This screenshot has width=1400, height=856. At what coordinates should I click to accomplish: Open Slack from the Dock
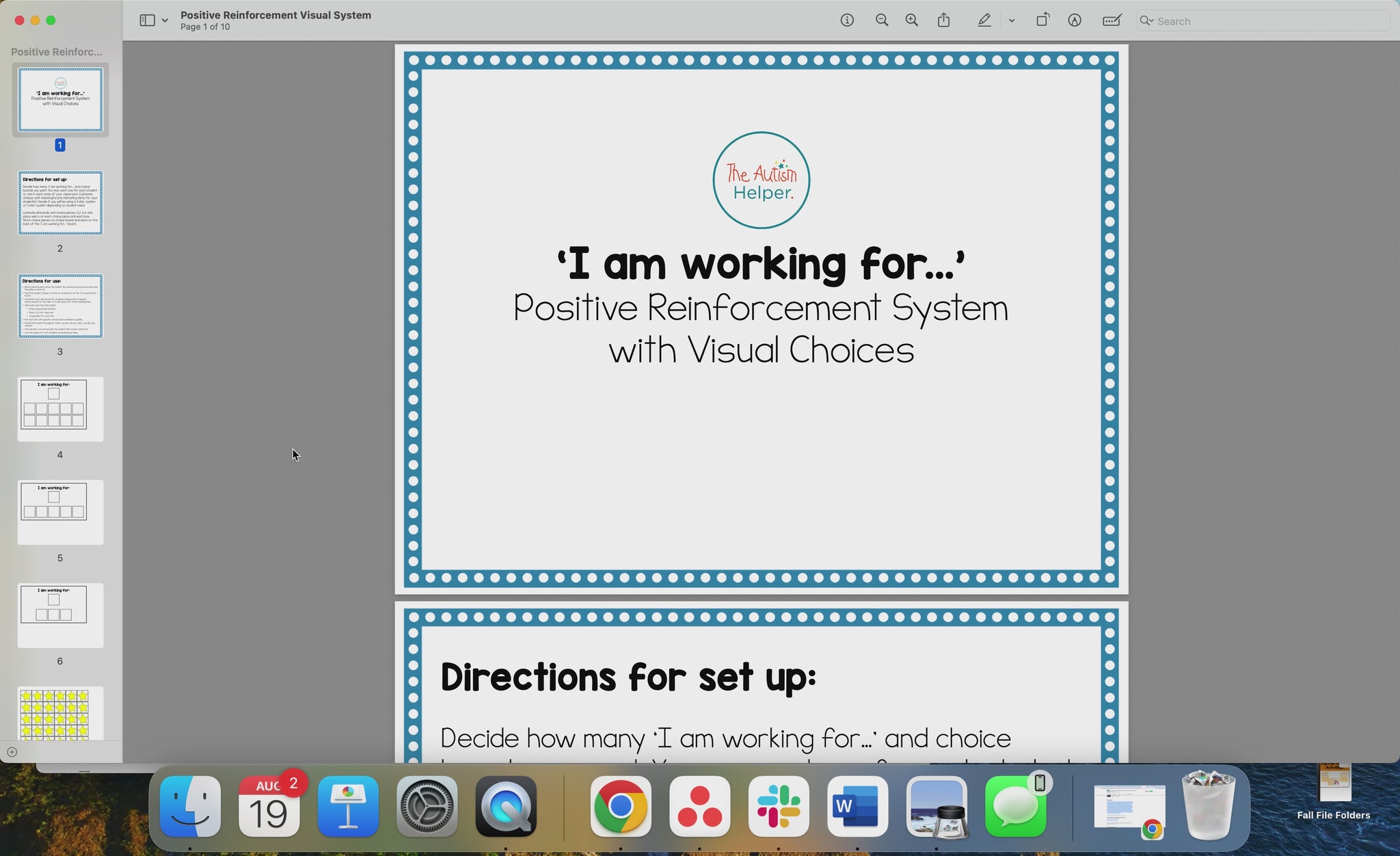pyautogui.click(x=779, y=807)
